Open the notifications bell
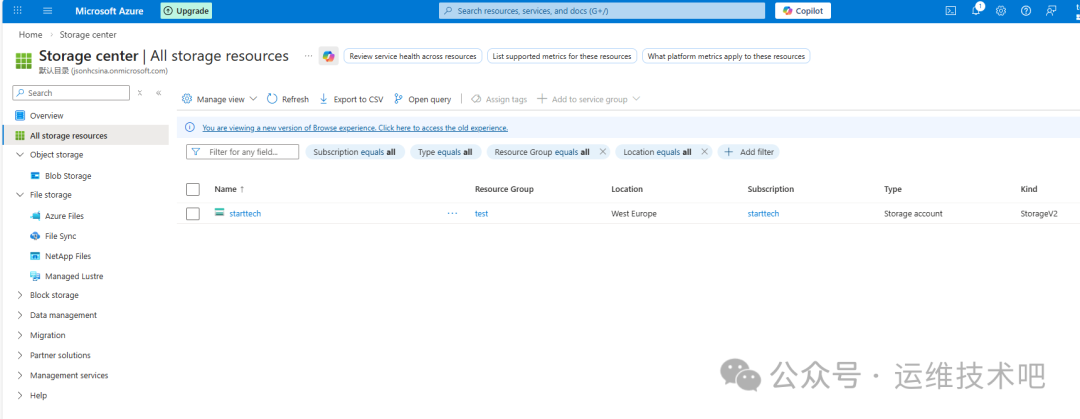 click(x=977, y=10)
